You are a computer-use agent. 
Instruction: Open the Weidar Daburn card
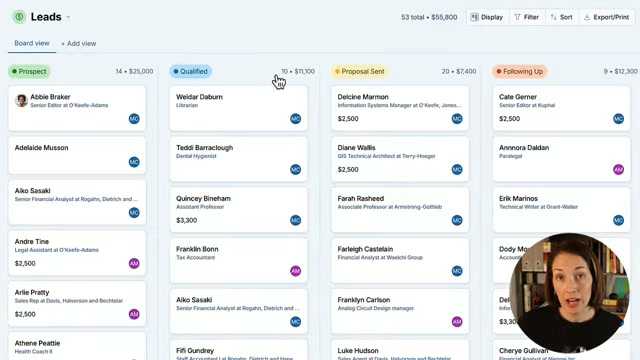pyautogui.click(x=238, y=108)
